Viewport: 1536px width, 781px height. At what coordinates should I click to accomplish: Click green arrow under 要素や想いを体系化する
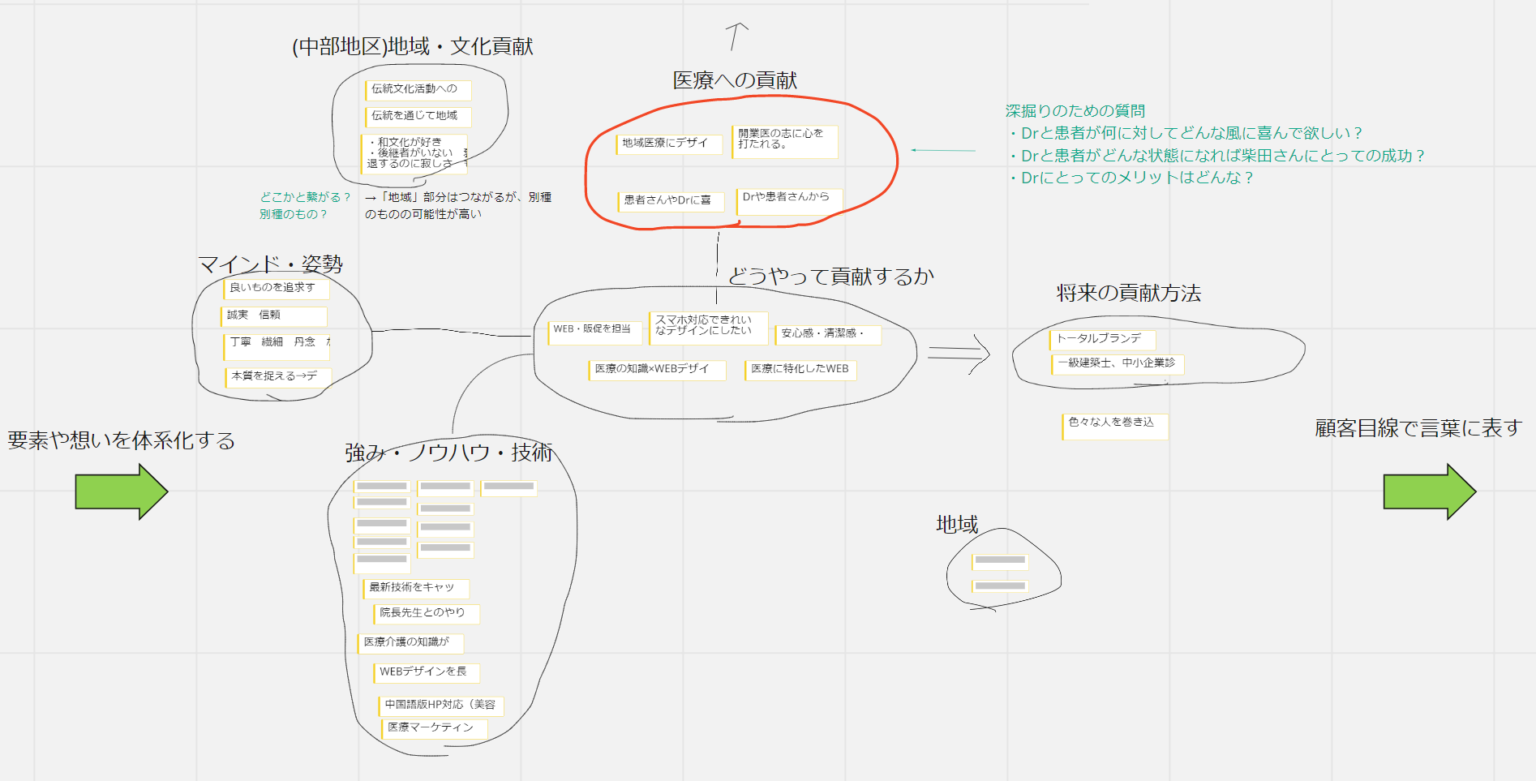[x=121, y=491]
